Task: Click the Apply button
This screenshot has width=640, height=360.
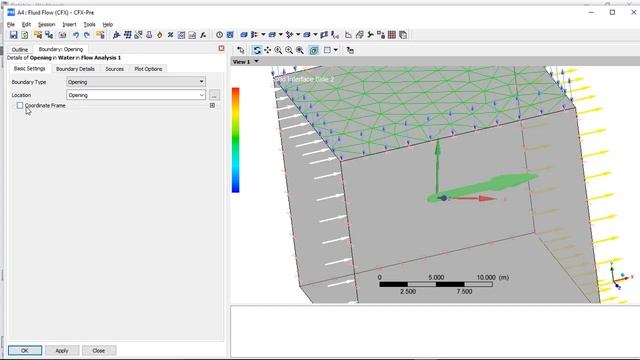Action: coord(62,351)
